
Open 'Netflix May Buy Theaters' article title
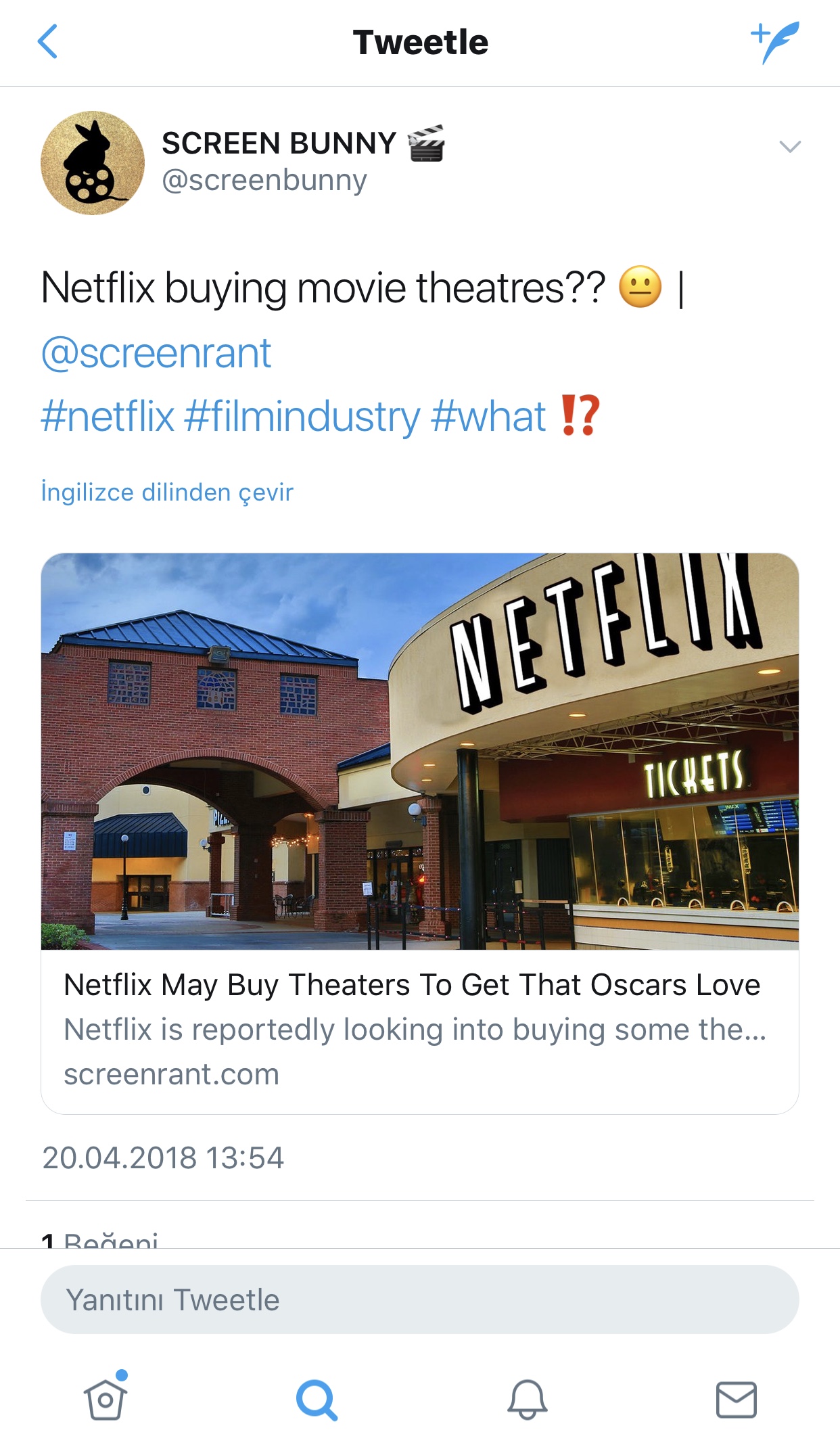[411, 985]
